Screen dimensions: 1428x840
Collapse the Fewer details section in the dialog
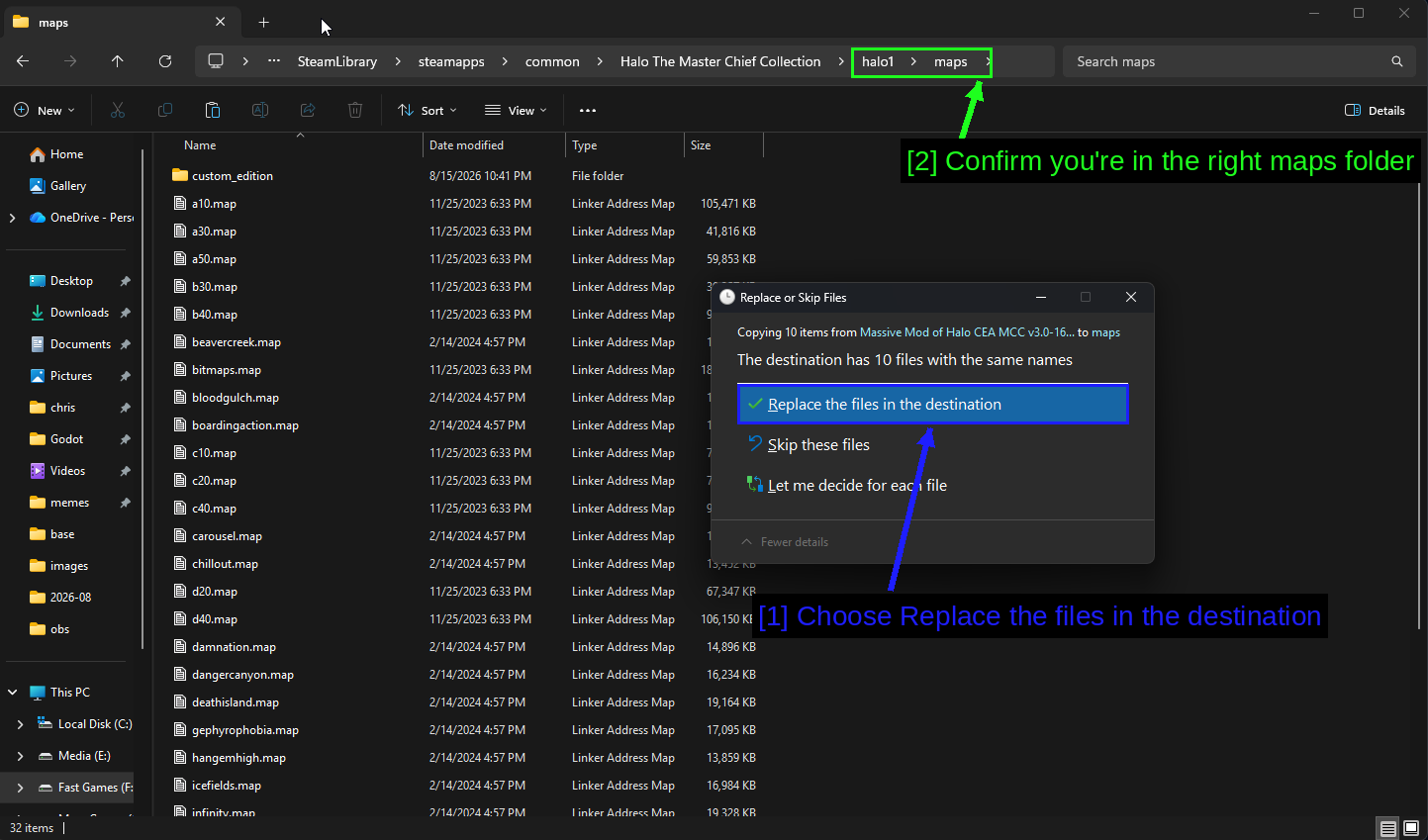click(x=785, y=542)
